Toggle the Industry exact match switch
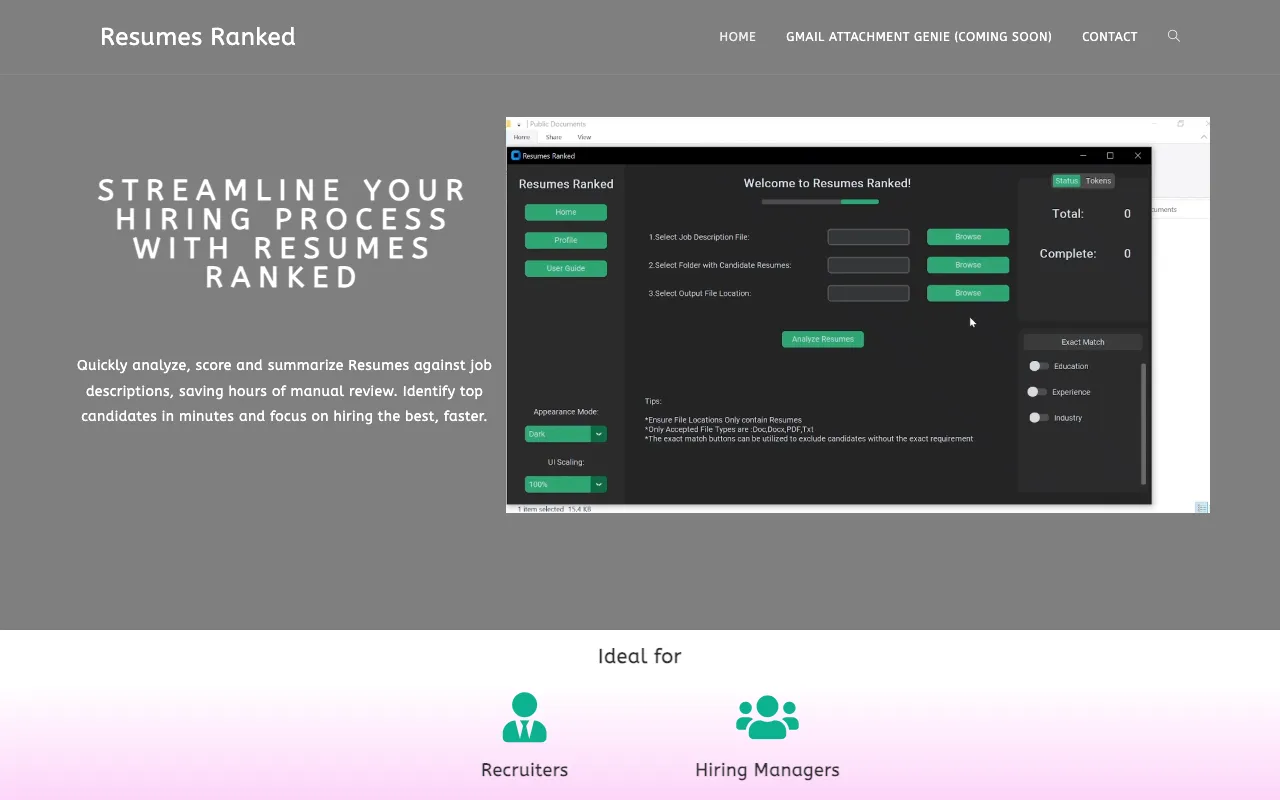Image resolution: width=1280 pixels, height=800 pixels. pos(1038,418)
